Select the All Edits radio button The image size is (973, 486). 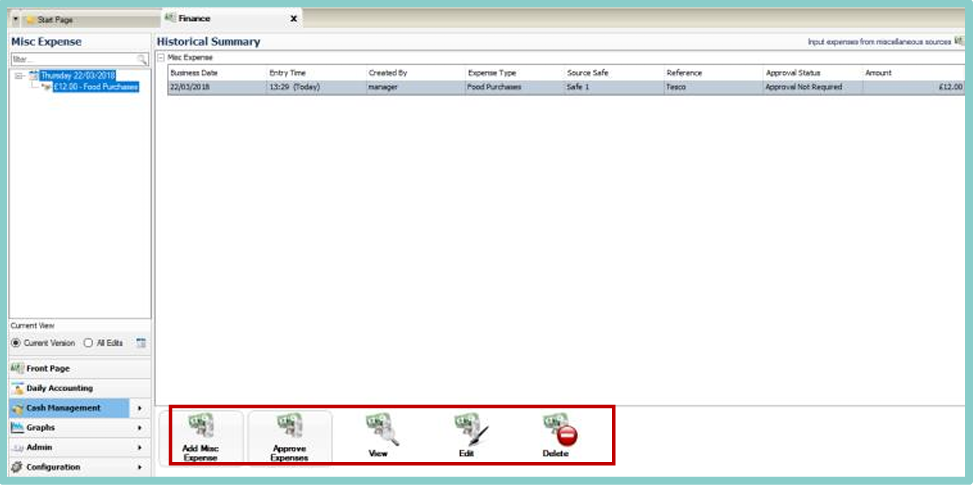tap(88, 343)
